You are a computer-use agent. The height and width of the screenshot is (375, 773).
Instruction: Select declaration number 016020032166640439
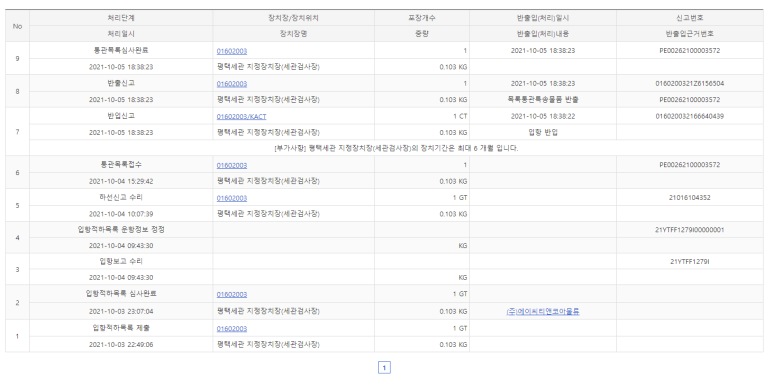click(x=690, y=117)
